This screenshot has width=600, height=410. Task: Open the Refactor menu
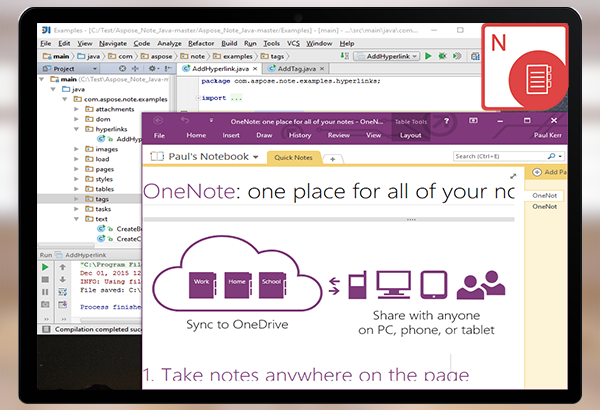201,44
